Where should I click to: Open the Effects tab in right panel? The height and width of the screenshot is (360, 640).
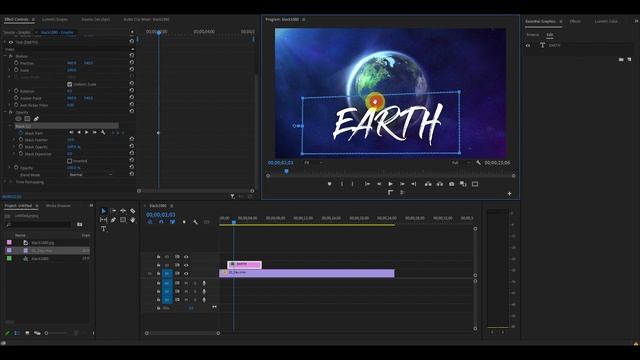[x=575, y=21]
